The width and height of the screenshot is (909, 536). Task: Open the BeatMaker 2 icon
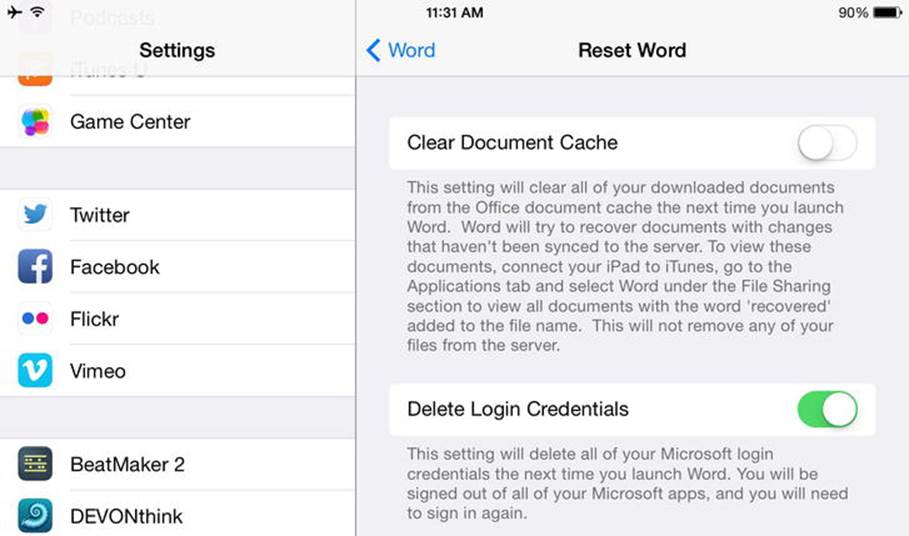[35, 464]
